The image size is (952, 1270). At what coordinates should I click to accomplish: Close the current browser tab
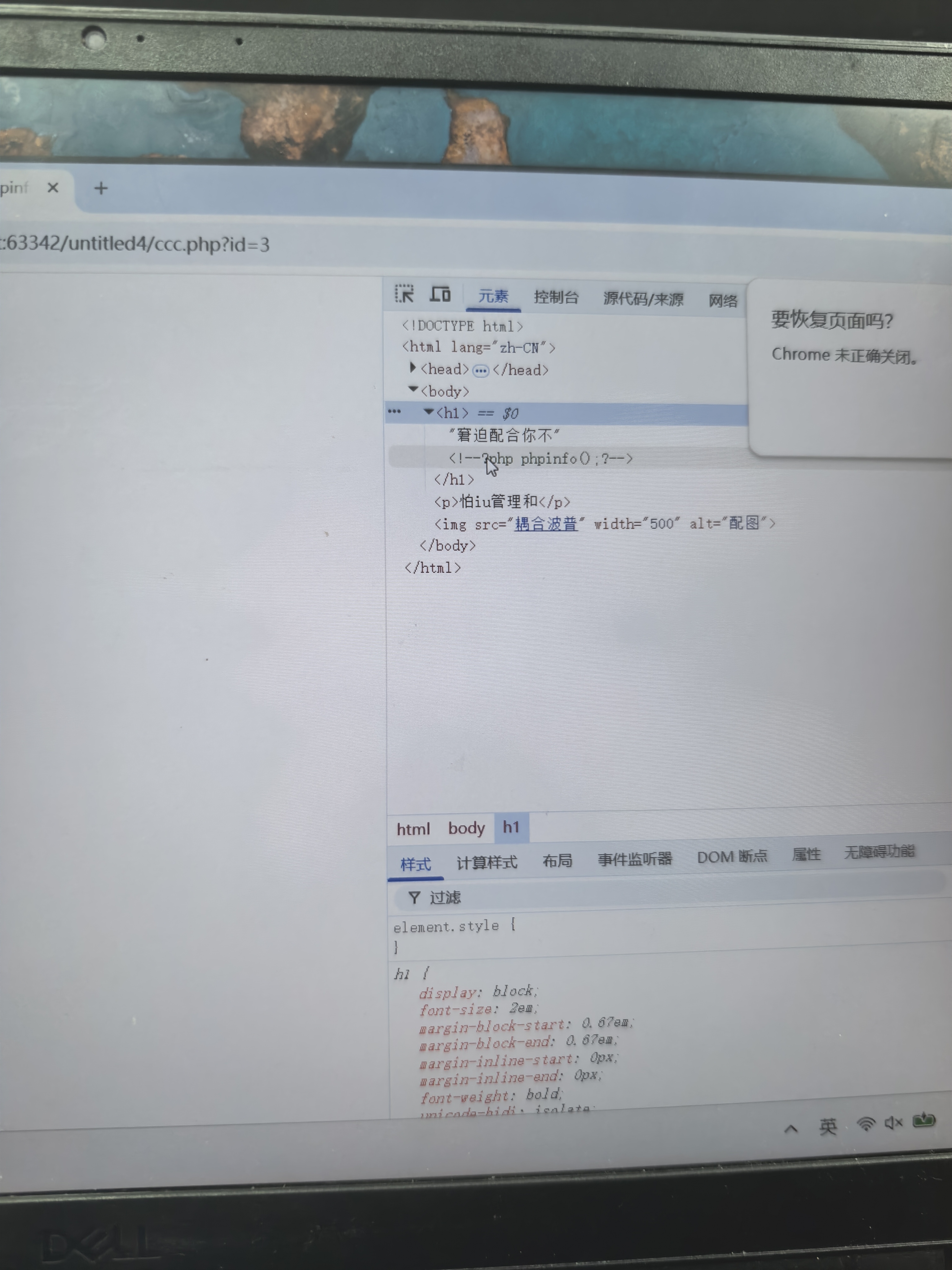(x=53, y=188)
